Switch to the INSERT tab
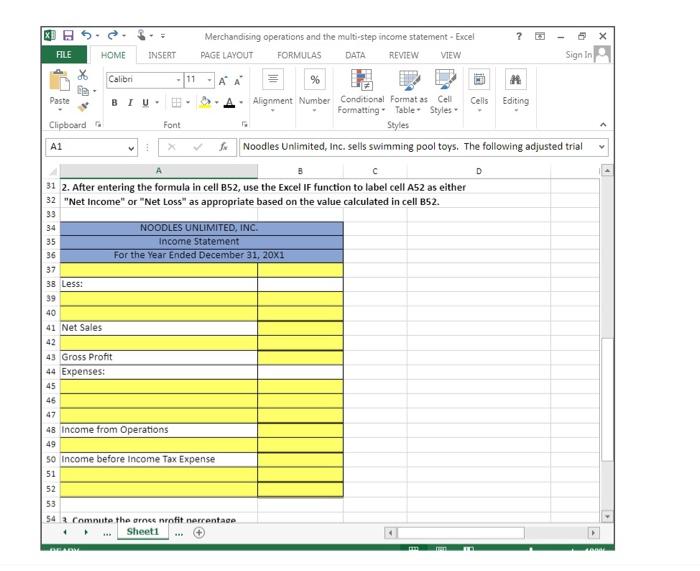Screen dimensions: 700x571 tap(162, 55)
